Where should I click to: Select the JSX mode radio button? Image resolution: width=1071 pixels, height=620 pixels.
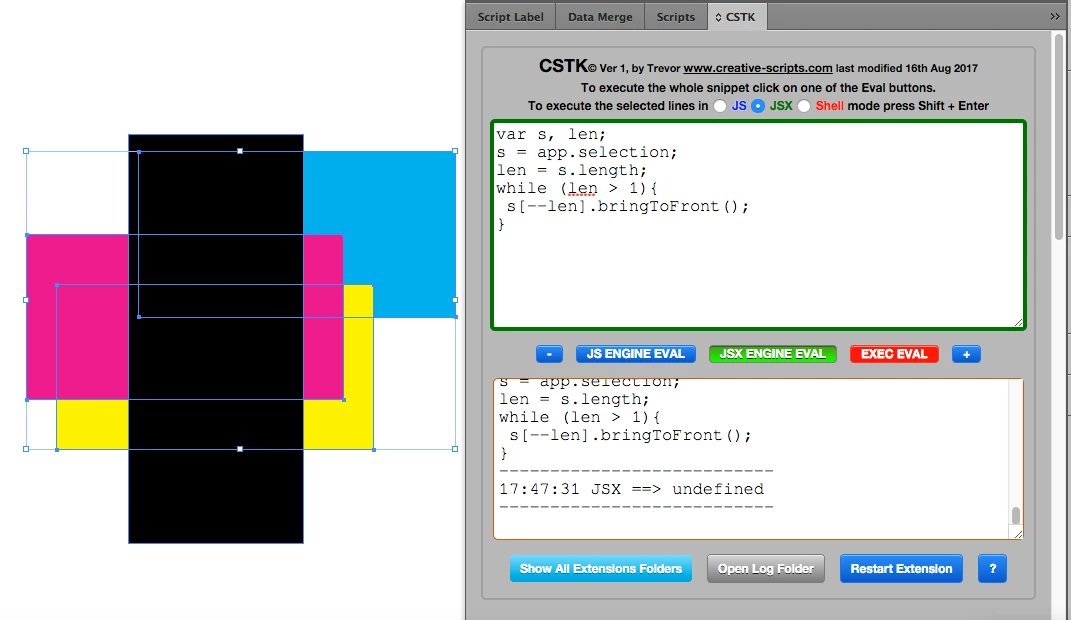click(758, 106)
